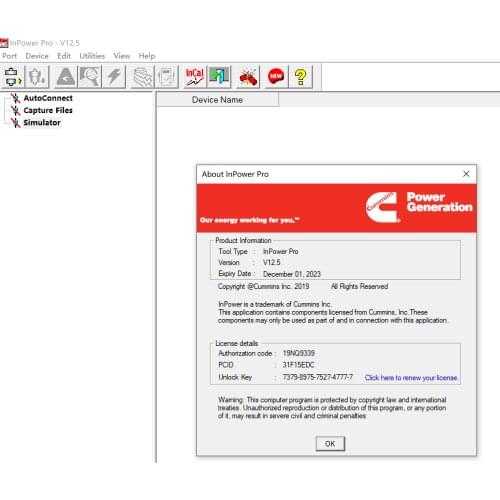Click the Device Name column header
The image size is (500, 500).
pyautogui.click(x=217, y=100)
